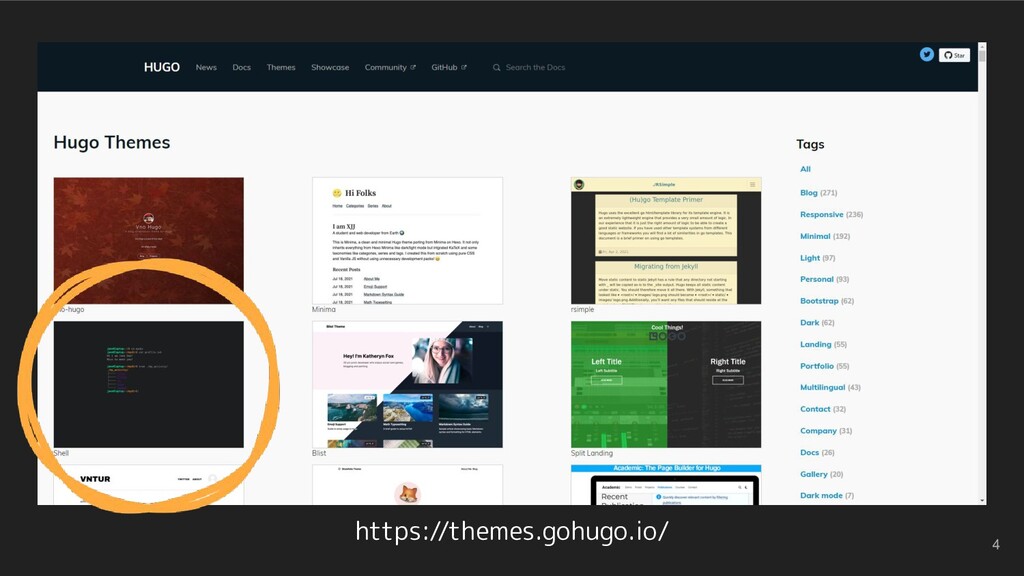Click the vertical scrollbar thumb

tap(982, 54)
